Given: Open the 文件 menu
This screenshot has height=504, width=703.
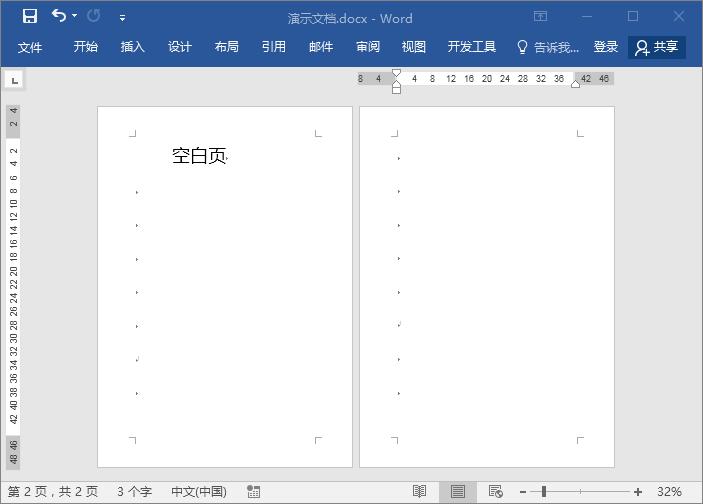Looking at the screenshot, I should (x=30, y=47).
